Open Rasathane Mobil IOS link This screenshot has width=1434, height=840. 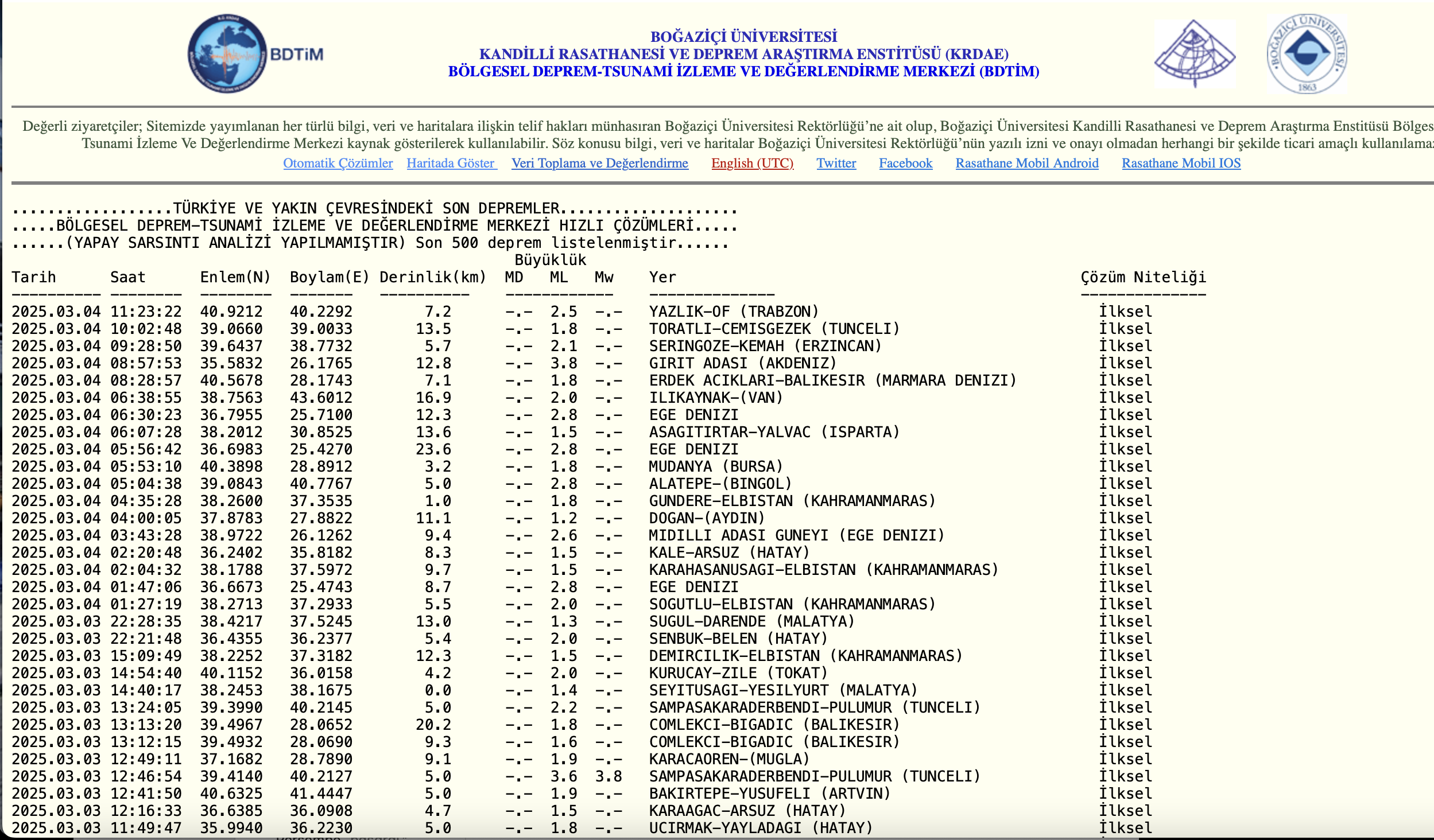(1181, 163)
